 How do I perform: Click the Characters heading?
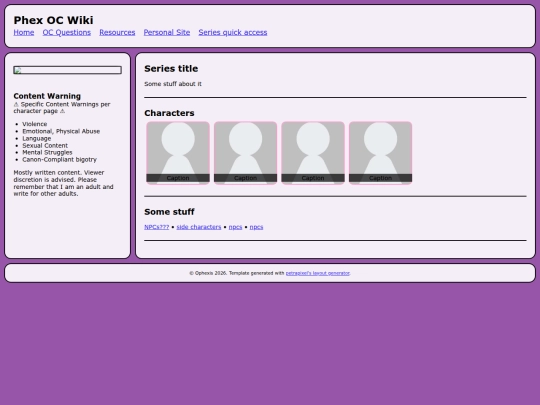point(169,113)
